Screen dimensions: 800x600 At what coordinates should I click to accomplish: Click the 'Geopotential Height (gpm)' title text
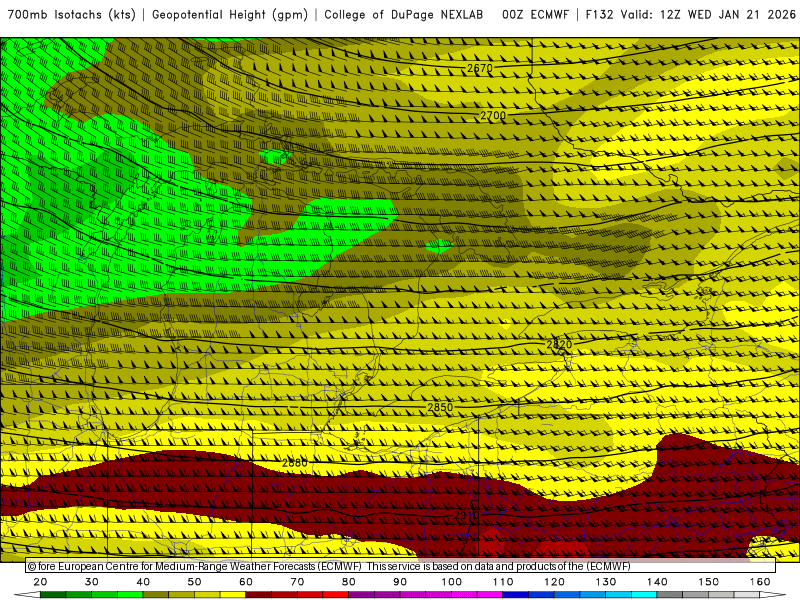point(230,15)
